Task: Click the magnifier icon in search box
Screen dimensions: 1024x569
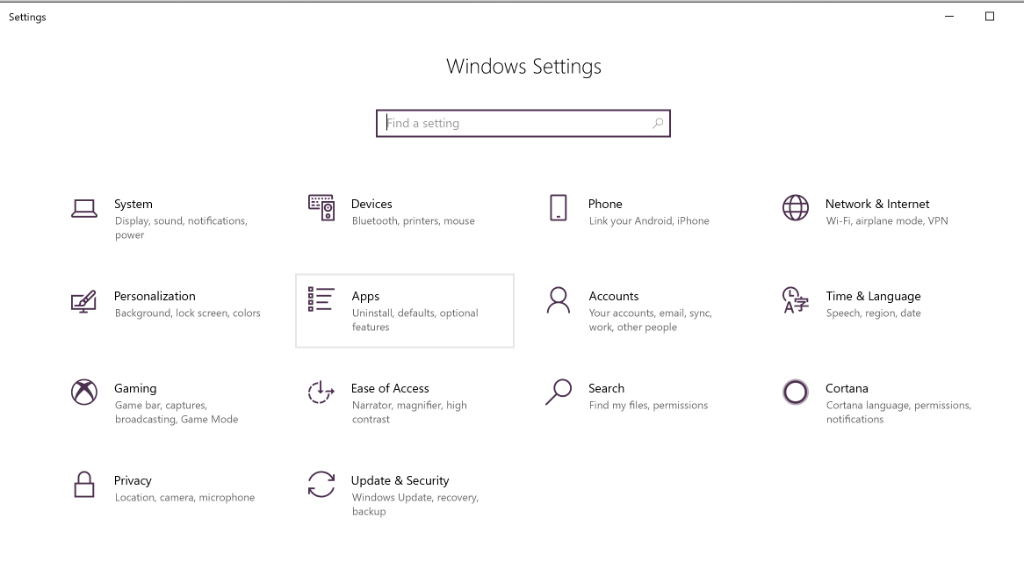Action: point(658,123)
